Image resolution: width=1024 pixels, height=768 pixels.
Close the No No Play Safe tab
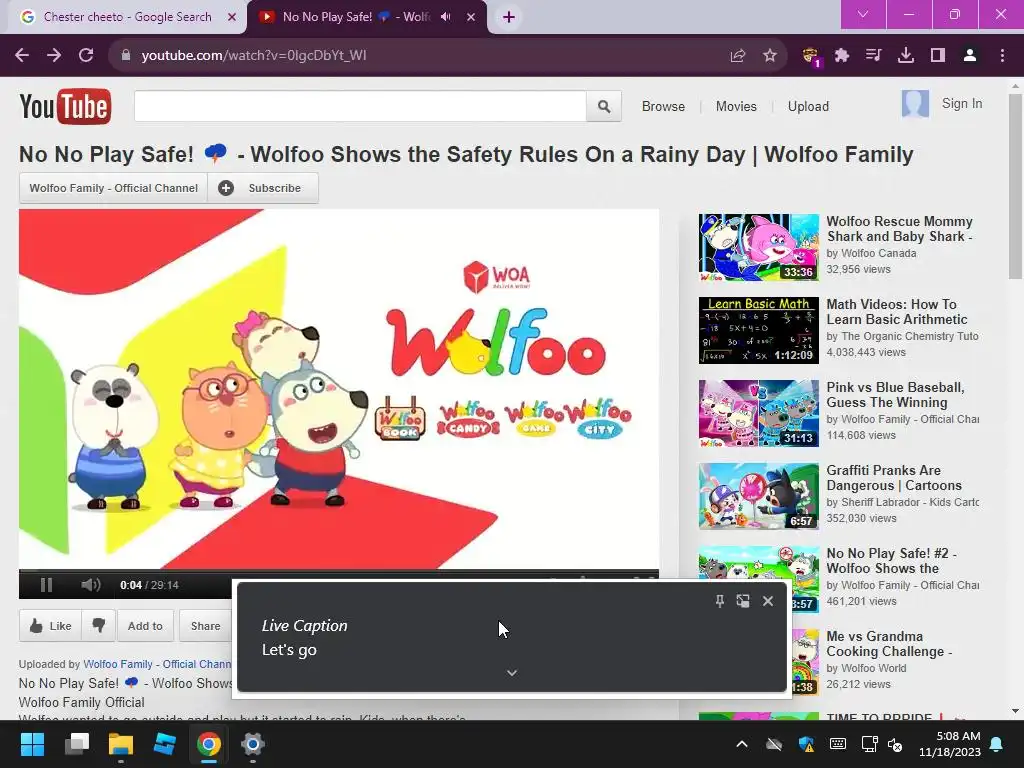(471, 17)
